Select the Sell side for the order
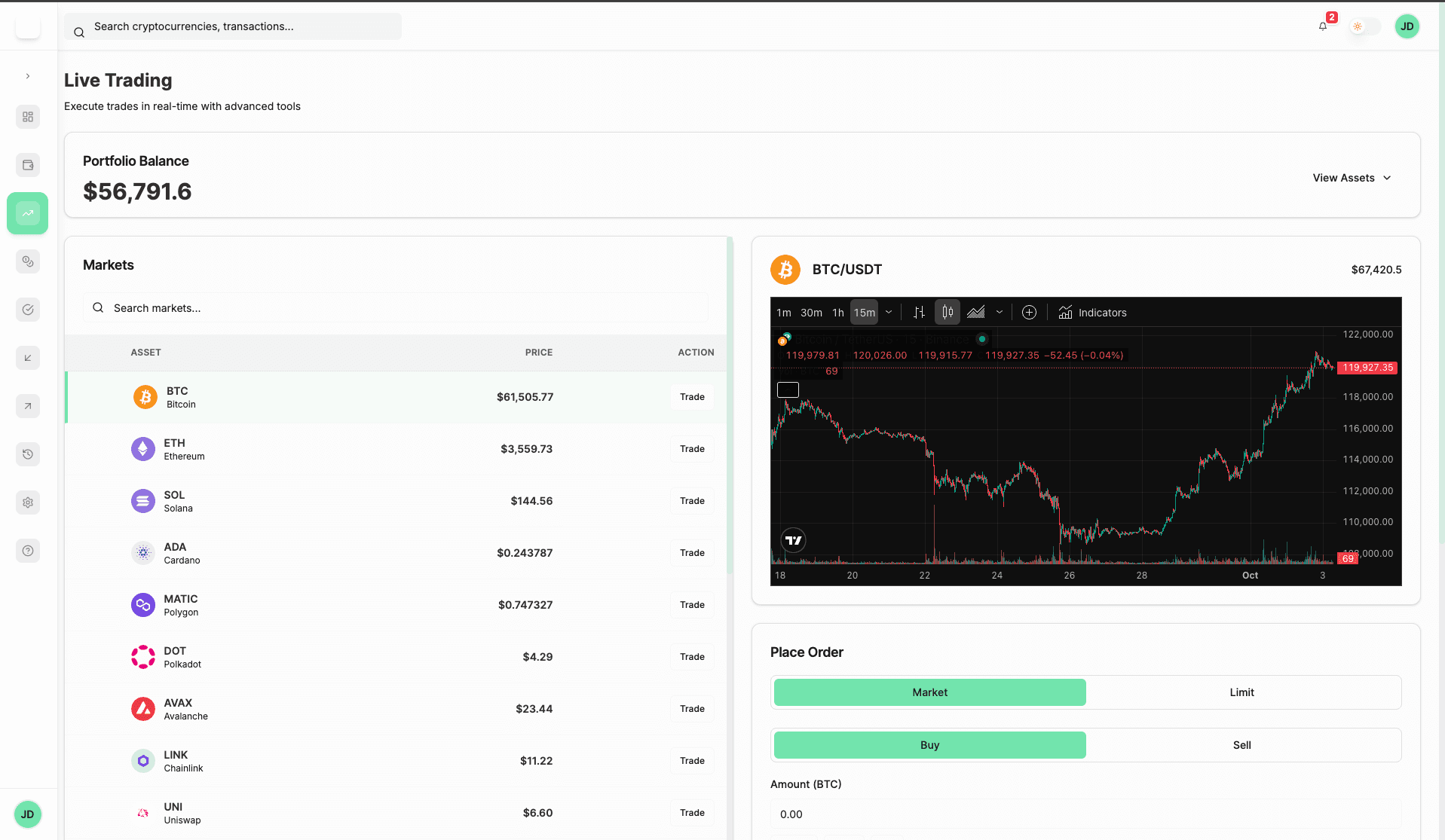 [1241, 745]
